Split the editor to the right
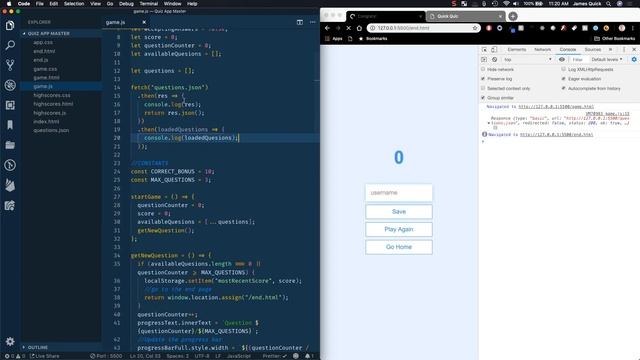Viewport: 640px width, 360px height. tap(300, 22)
